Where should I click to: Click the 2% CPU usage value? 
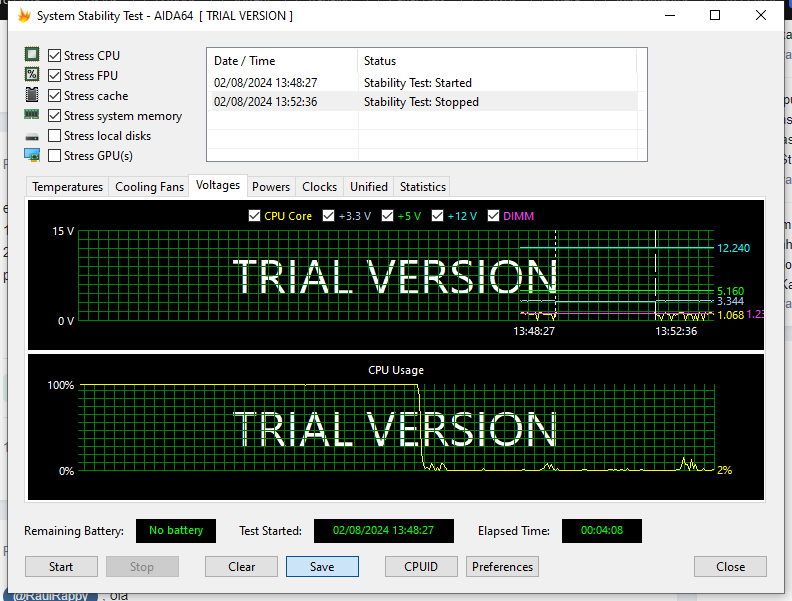pyautogui.click(x=724, y=470)
